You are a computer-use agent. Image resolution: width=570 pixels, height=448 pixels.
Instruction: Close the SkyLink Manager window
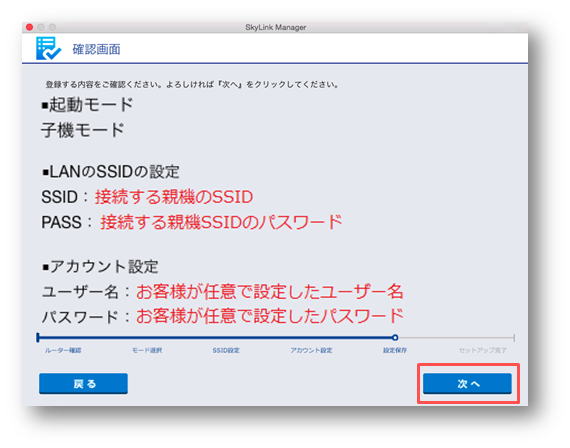pos(29,27)
